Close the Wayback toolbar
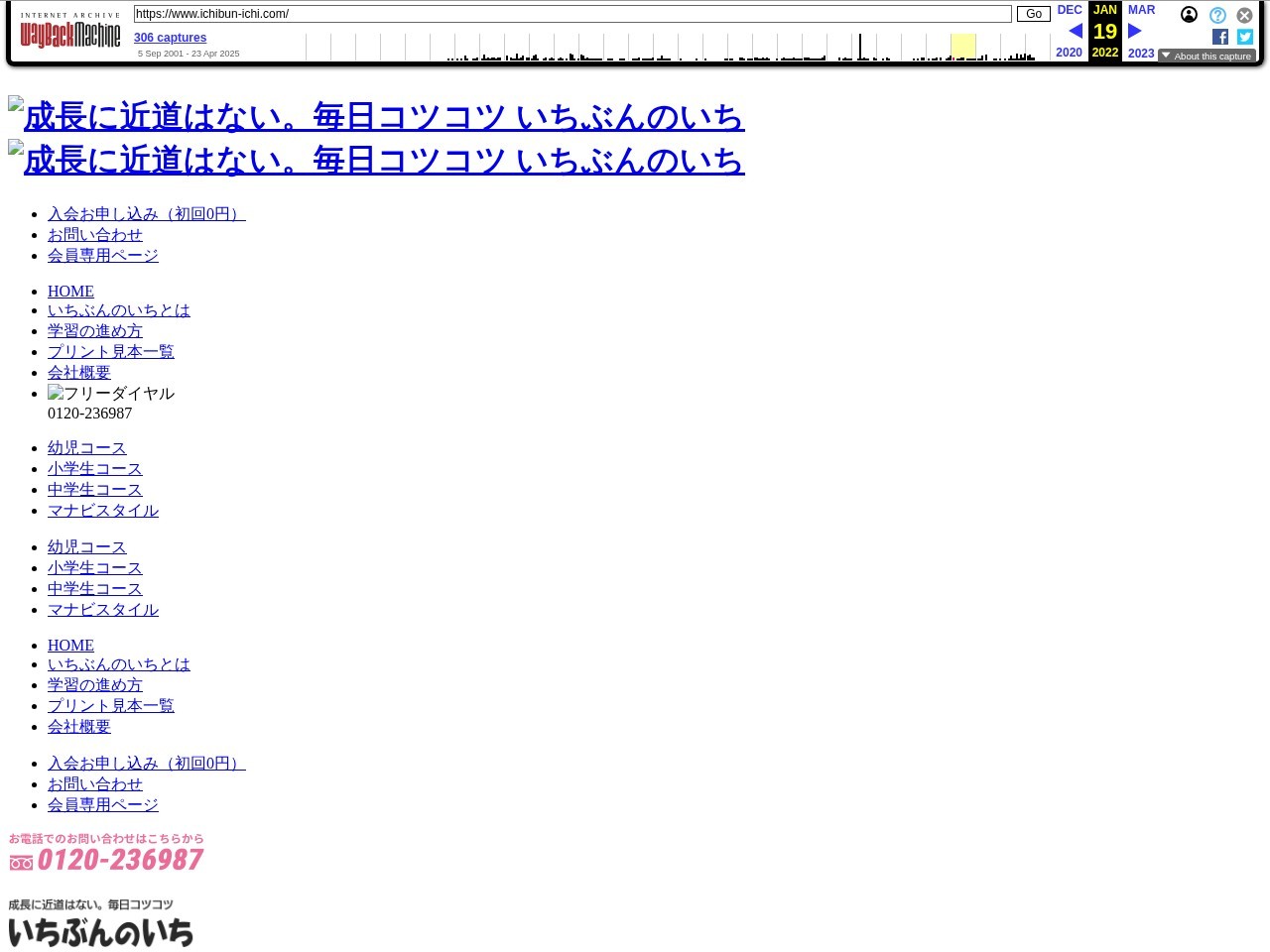The height and width of the screenshot is (952, 1270). click(1244, 15)
